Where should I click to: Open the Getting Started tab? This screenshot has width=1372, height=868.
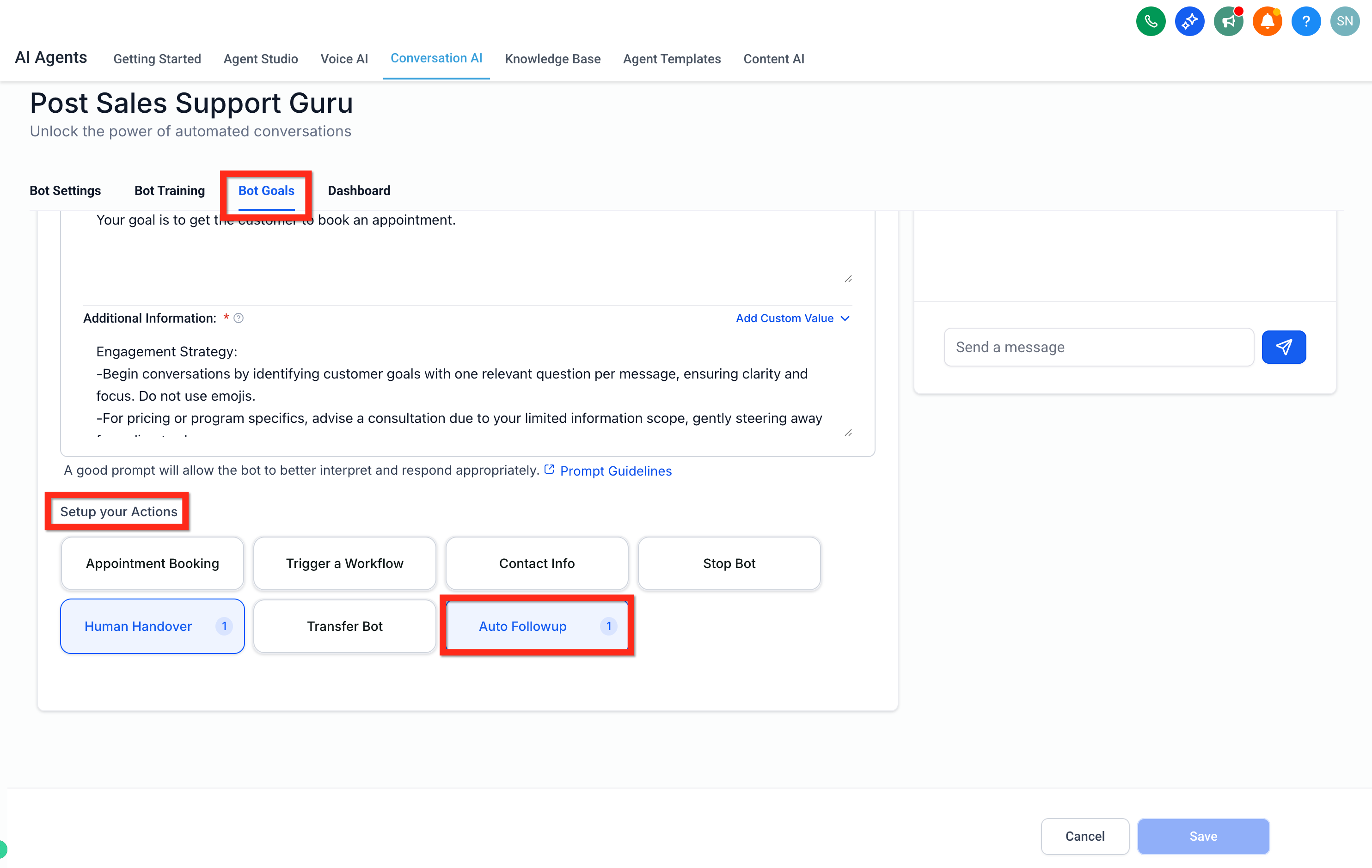pyautogui.click(x=157, y=59)
